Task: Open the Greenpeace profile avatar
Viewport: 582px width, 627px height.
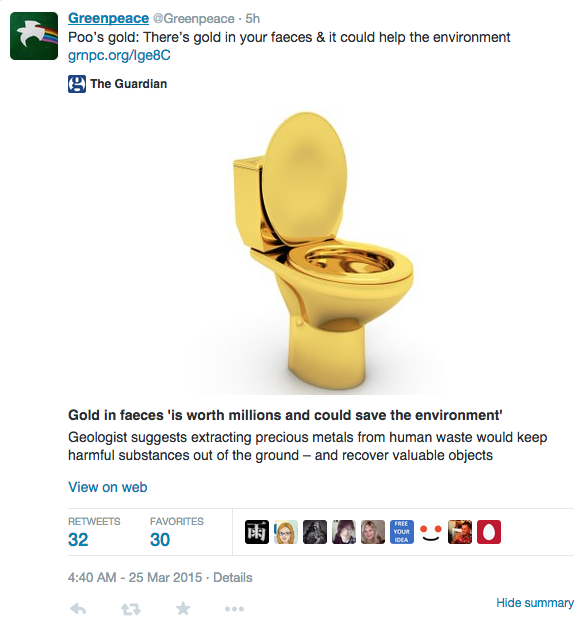Action: [34, 36]
